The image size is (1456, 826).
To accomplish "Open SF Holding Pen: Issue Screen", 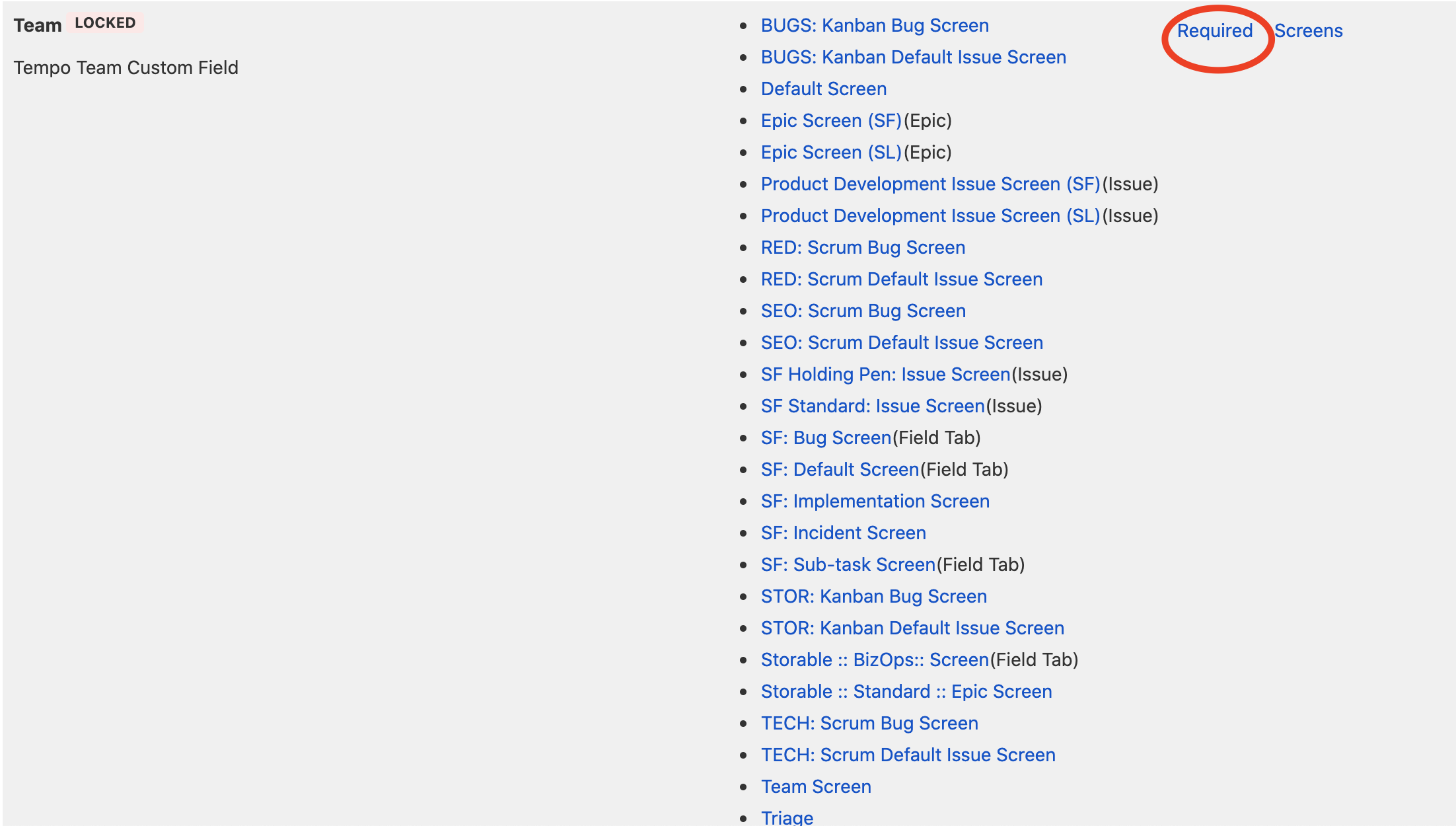I will click(885, 375).
